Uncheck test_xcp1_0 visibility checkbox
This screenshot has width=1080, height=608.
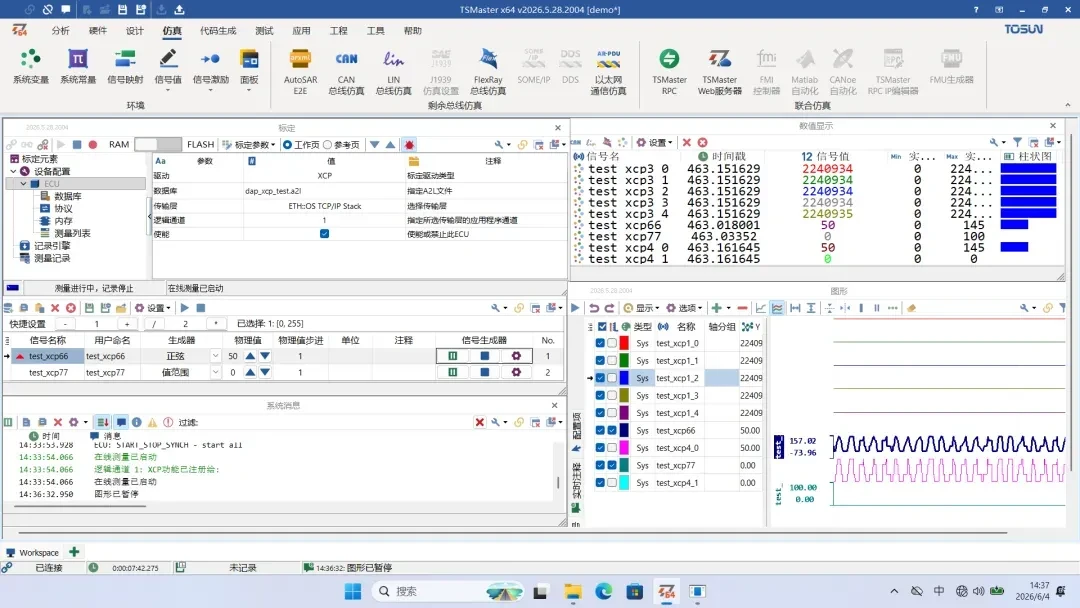tap(600, 343)
